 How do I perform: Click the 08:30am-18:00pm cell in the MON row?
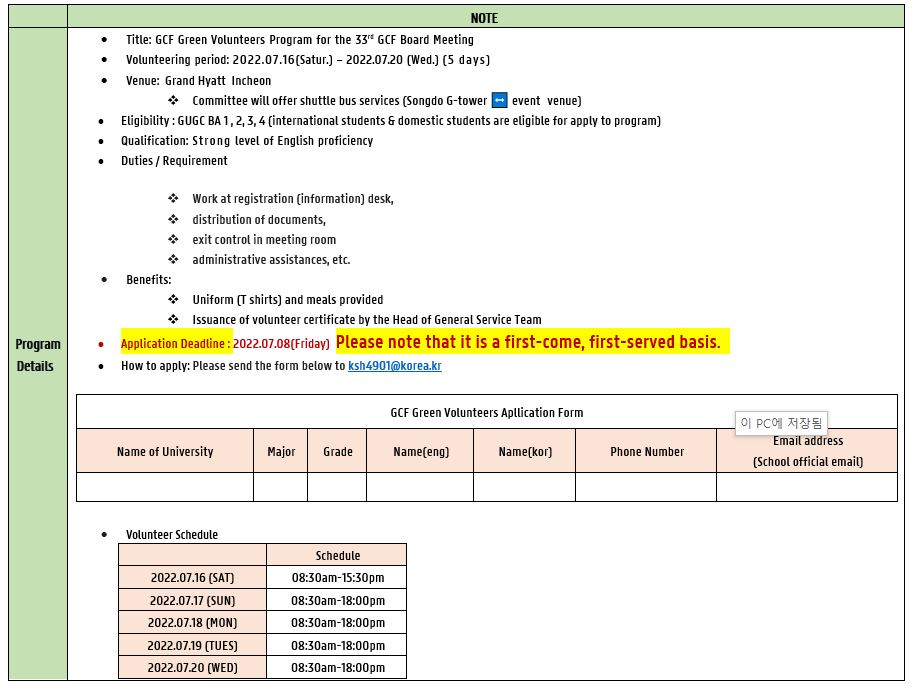338,623
